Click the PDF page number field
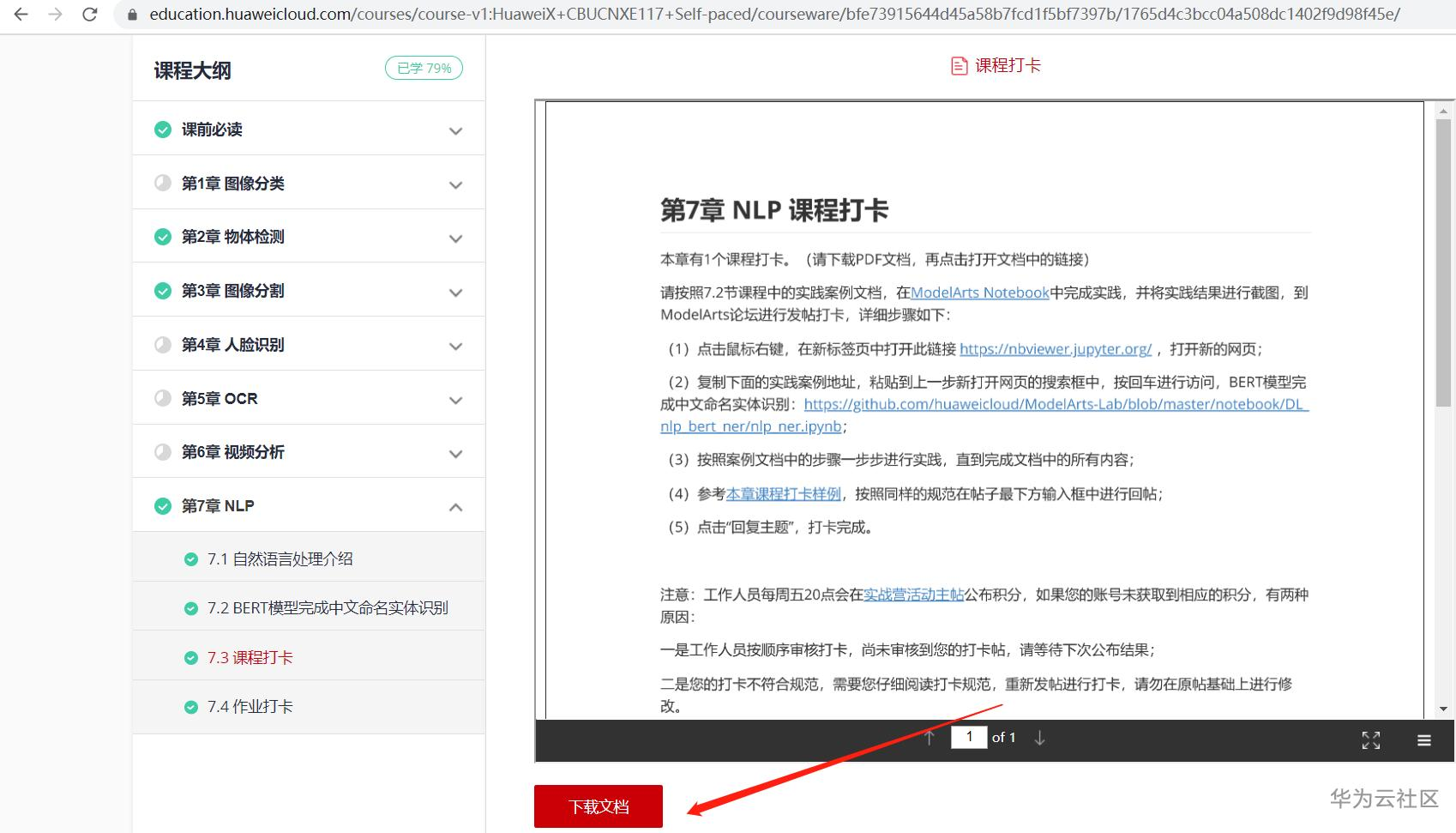Image resolution: width=1456 pixels, height=833 pixels. click(969, 737)
